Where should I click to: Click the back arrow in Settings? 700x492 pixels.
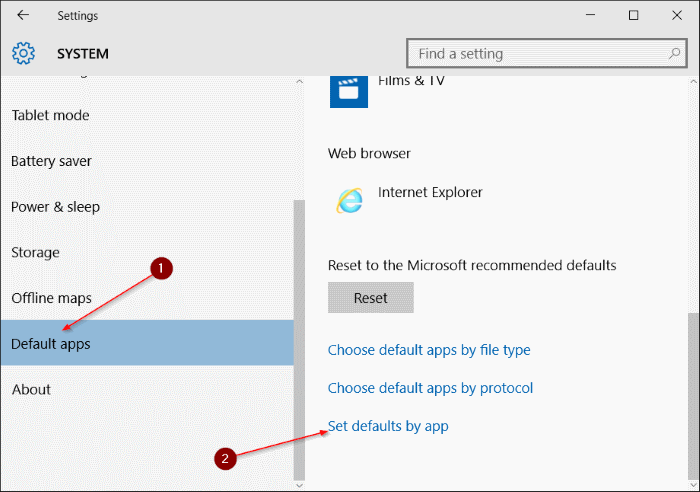(x=23, y=15)
